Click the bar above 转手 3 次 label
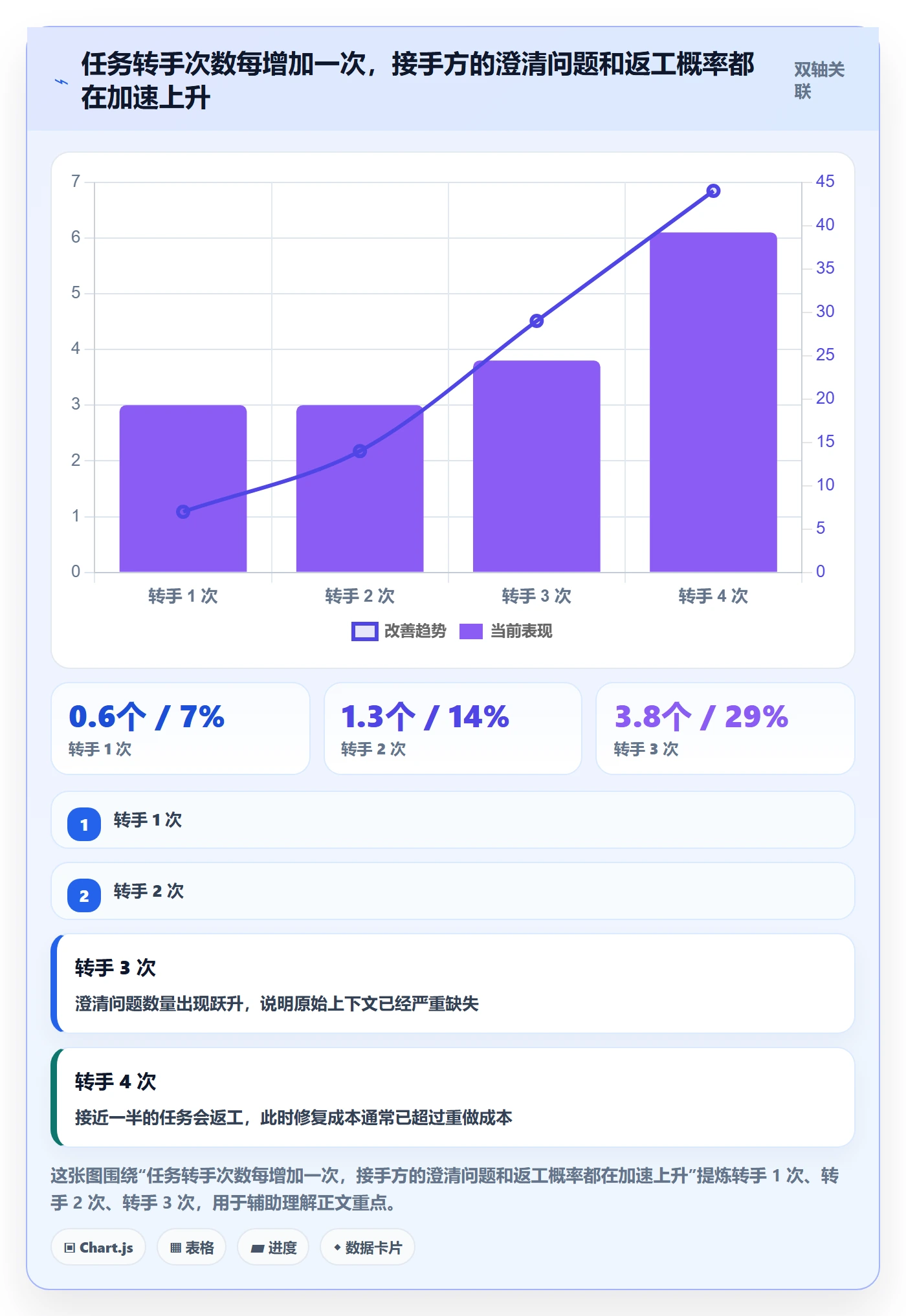The height and width of the screenshot is (1316, 906). pos(536,466)
